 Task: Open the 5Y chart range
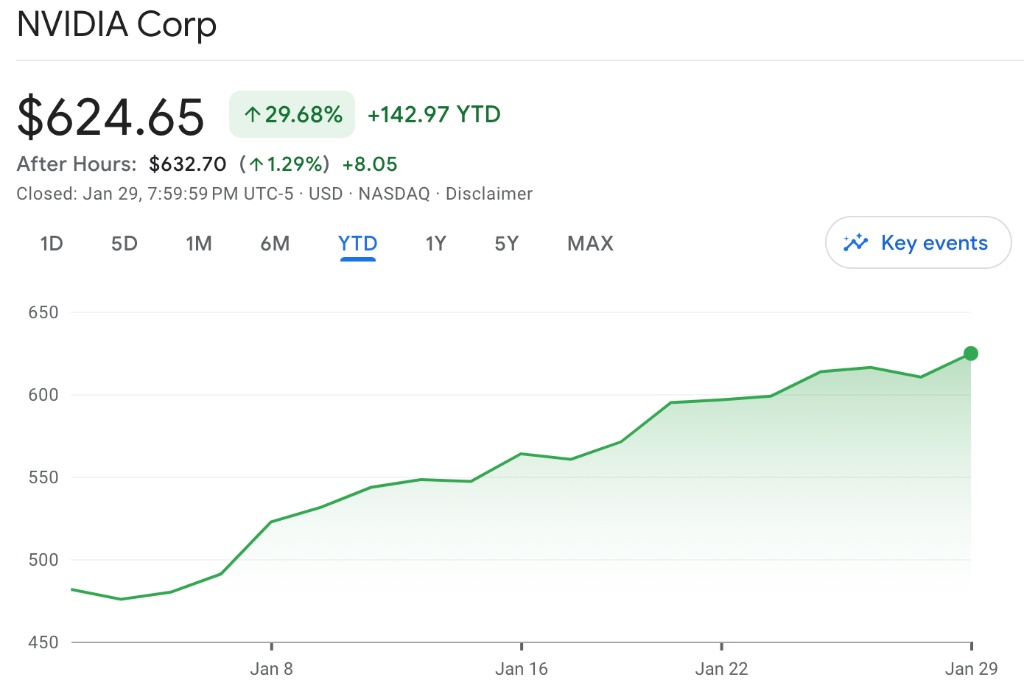pyautogui.click(x=507, y=243)
